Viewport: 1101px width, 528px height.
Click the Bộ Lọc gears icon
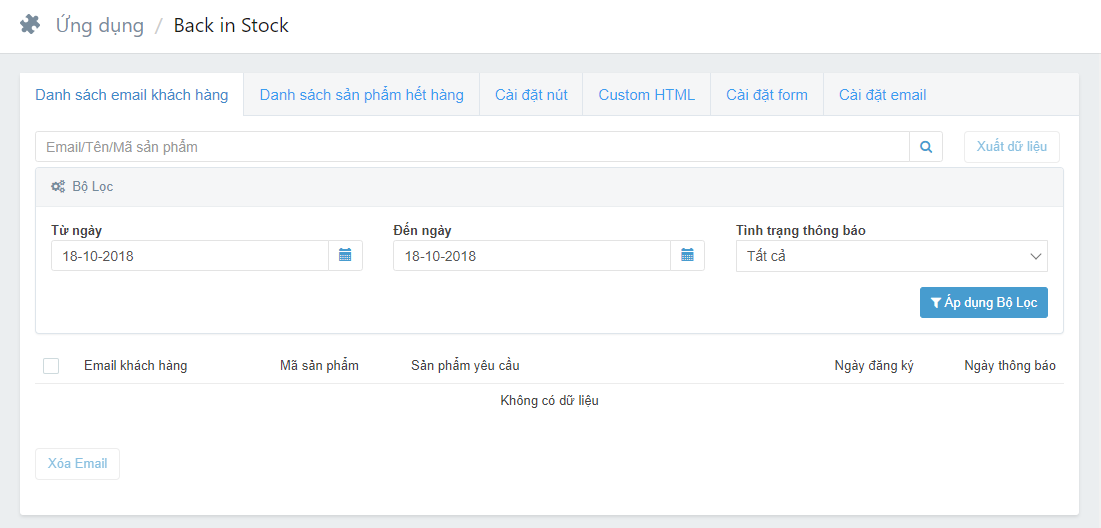pos(58,187)
